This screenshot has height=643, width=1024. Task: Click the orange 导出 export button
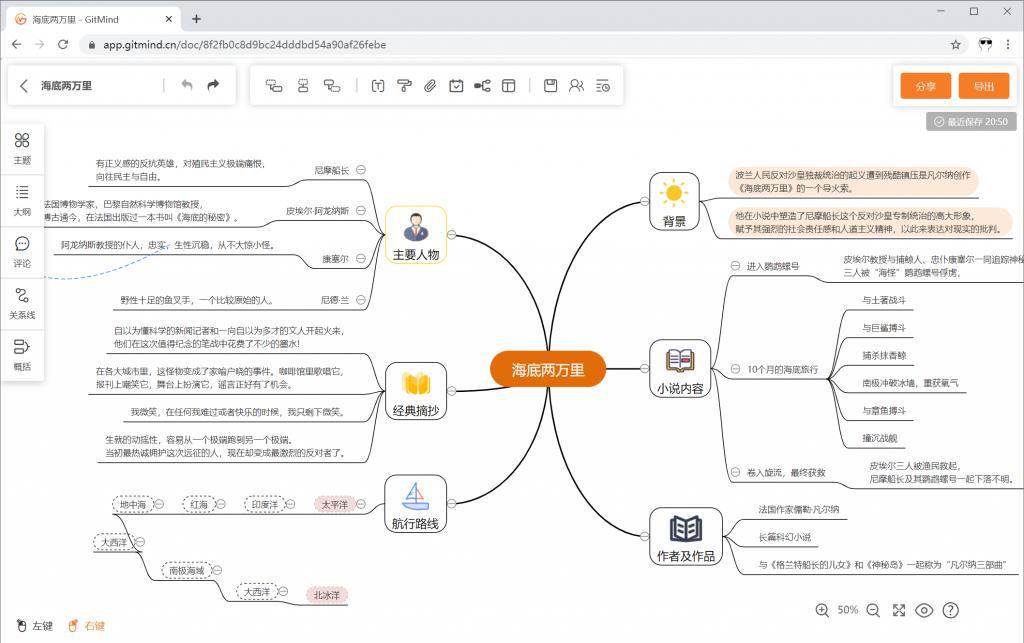pos(983,86)
